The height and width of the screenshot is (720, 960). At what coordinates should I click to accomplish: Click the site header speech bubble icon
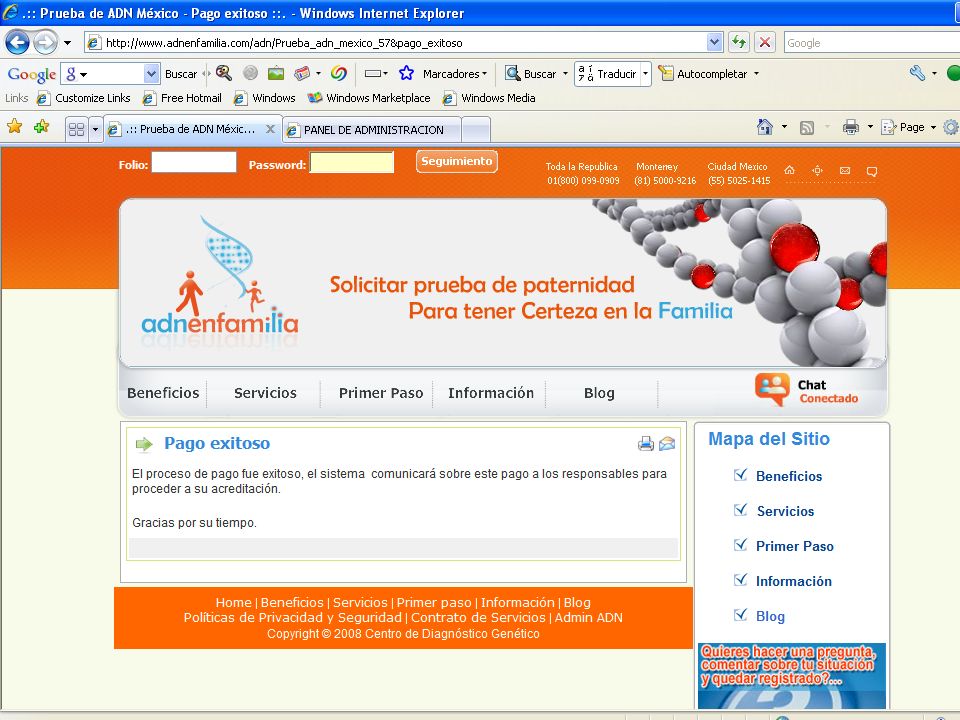872,171
